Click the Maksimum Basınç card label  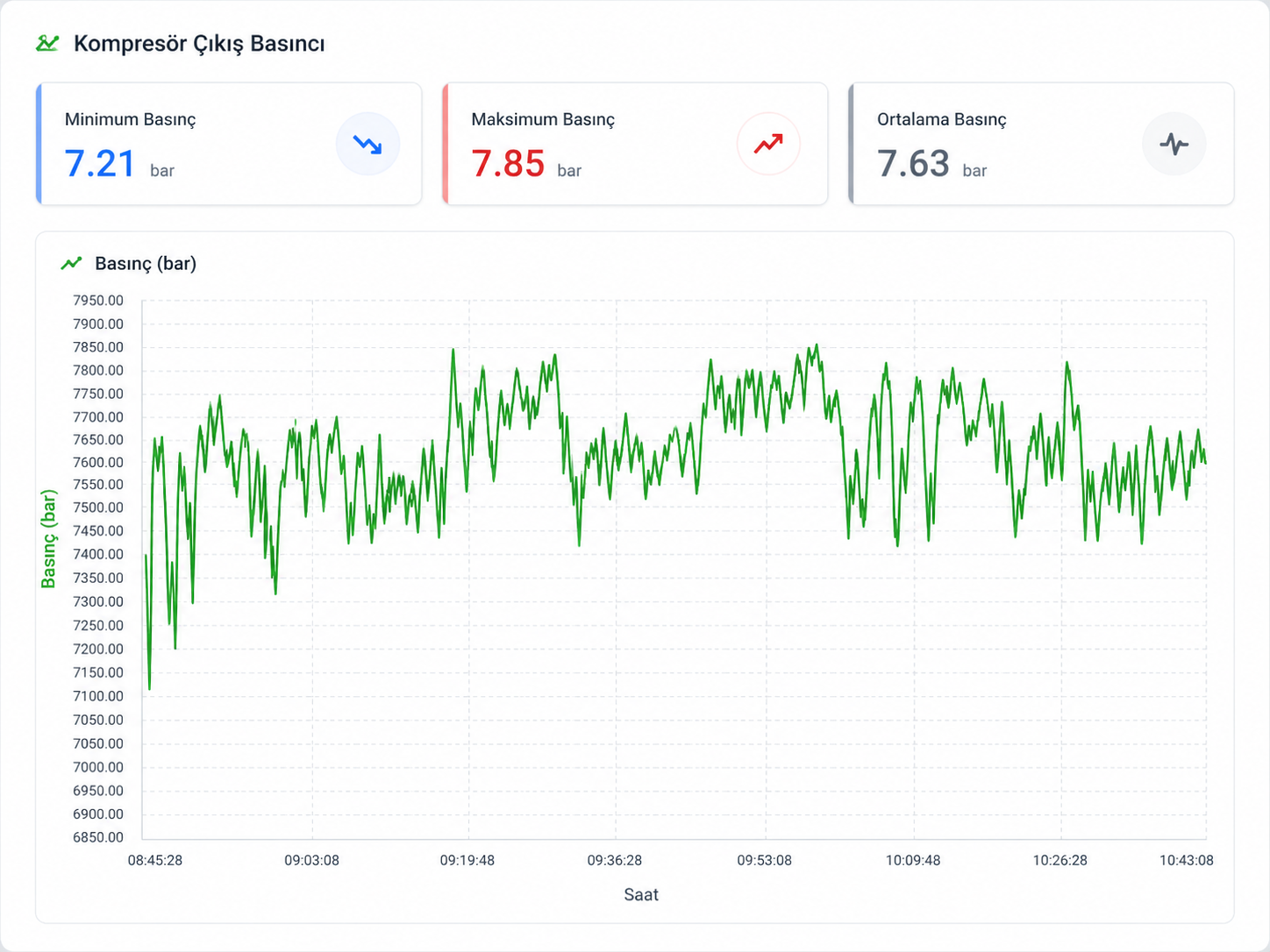543,119
